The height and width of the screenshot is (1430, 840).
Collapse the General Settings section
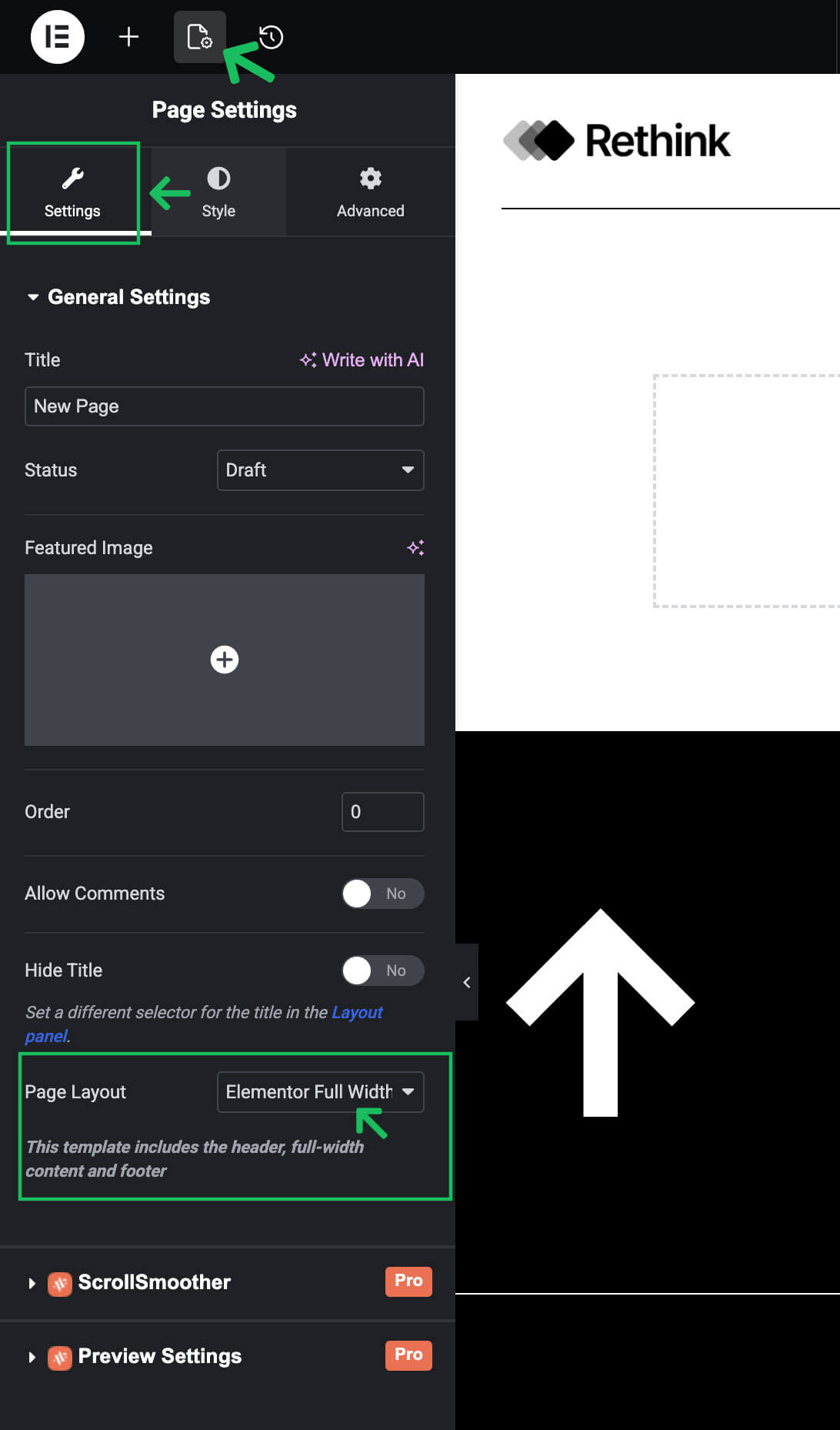[32, 297]
